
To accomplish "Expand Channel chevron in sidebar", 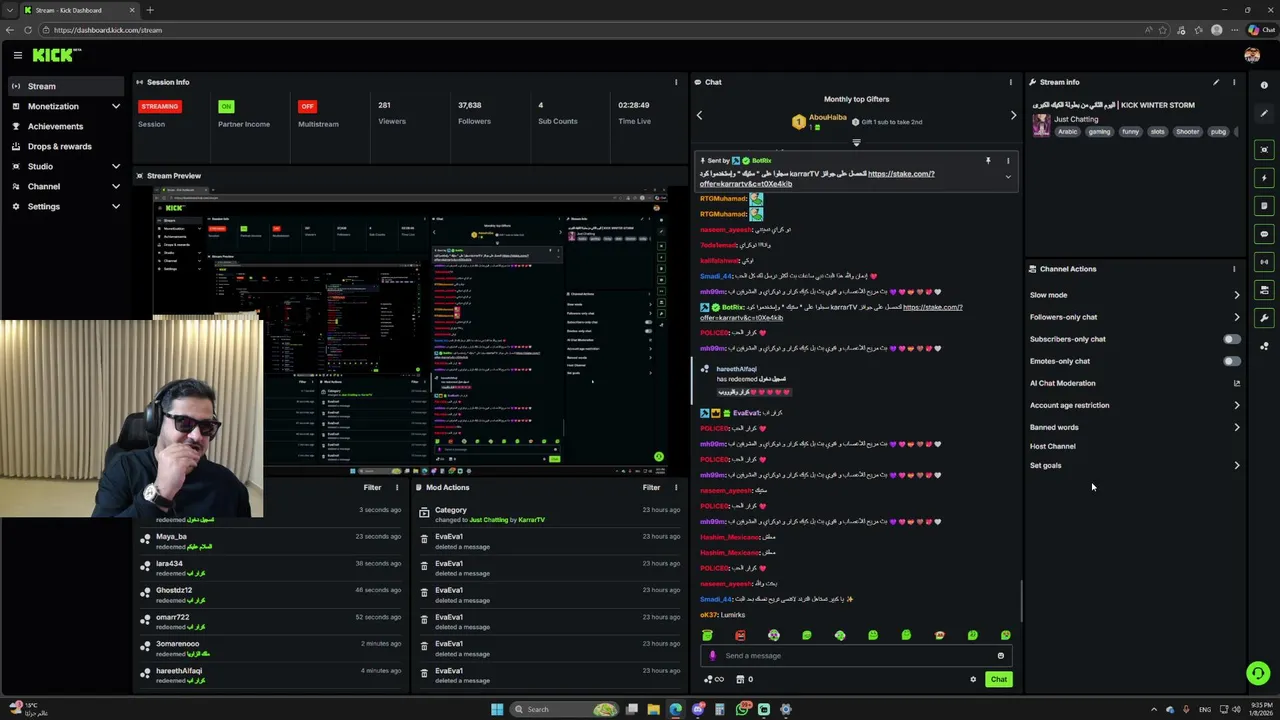I will (116, 186).
